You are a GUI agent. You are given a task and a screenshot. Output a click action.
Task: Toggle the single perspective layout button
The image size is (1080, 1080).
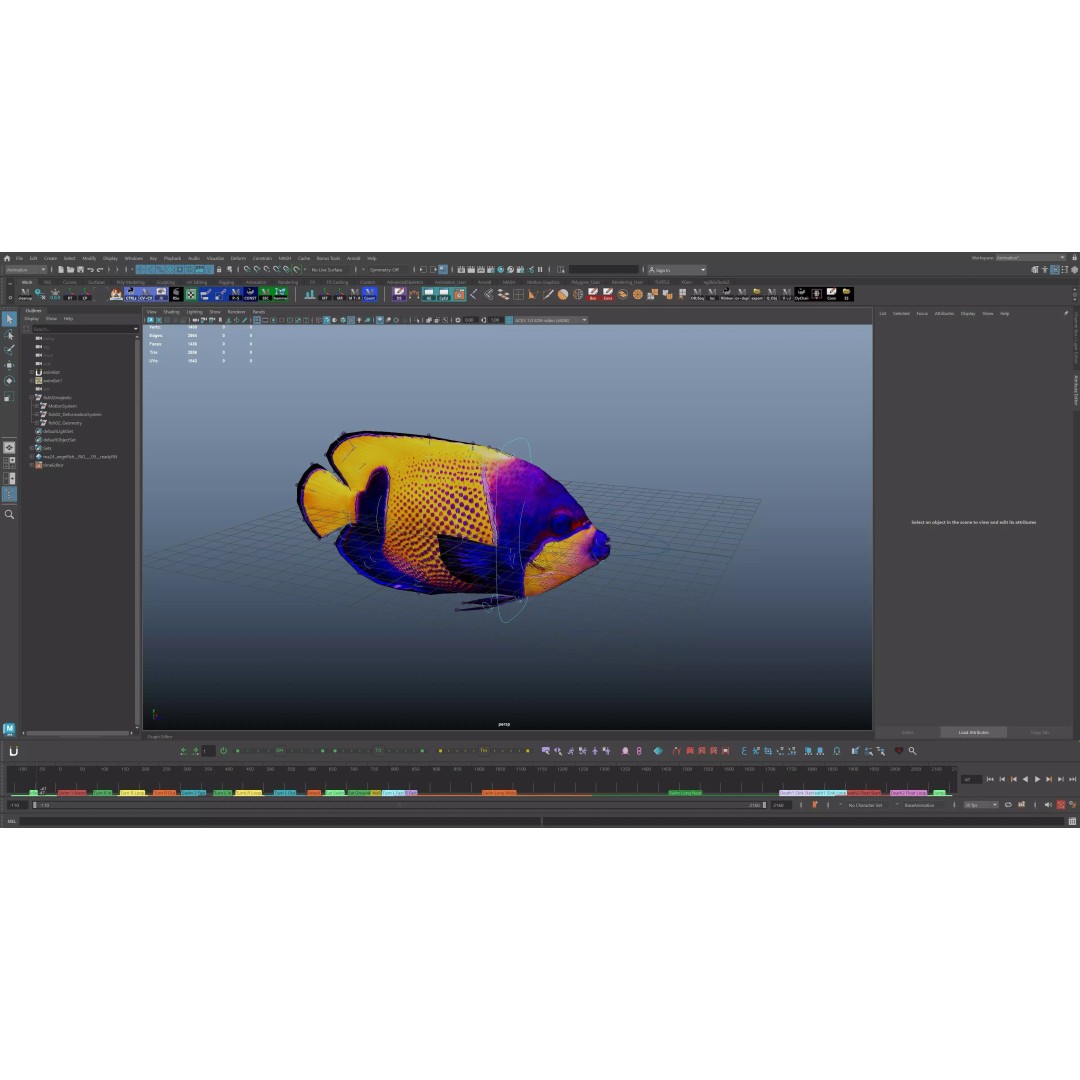(9, 448)
